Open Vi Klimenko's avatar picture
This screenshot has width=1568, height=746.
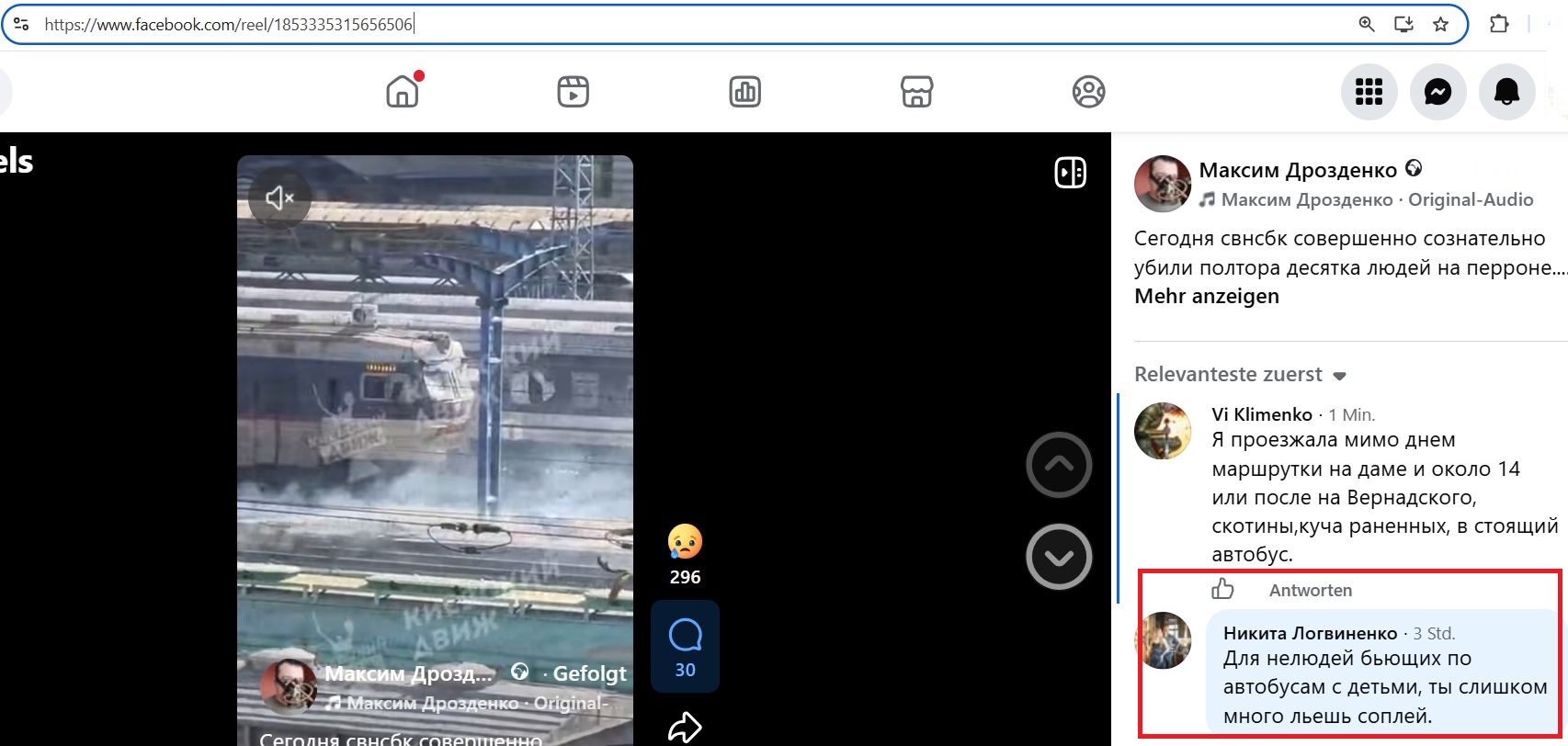pyautogui.click(x=1163, y=431)
